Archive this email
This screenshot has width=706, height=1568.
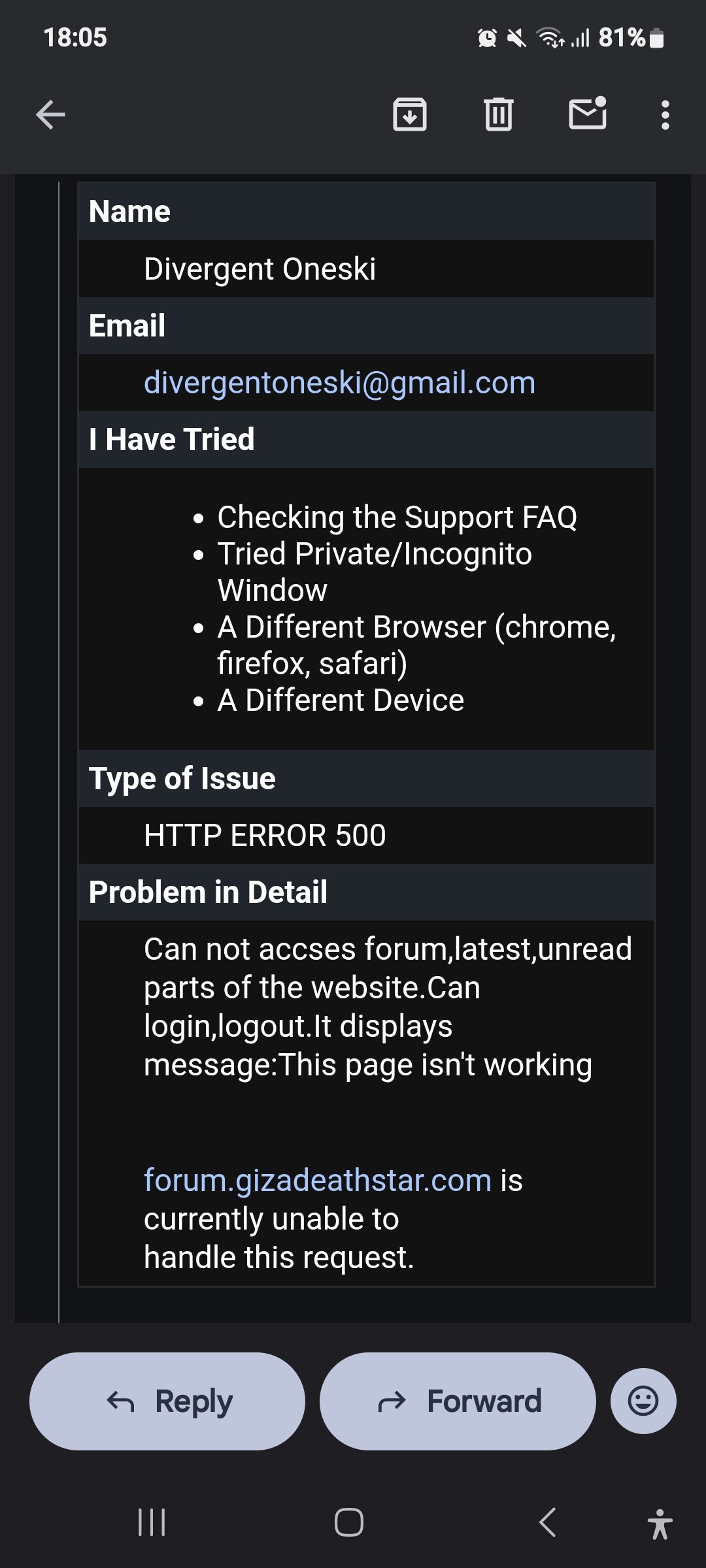tap(410, 115)
